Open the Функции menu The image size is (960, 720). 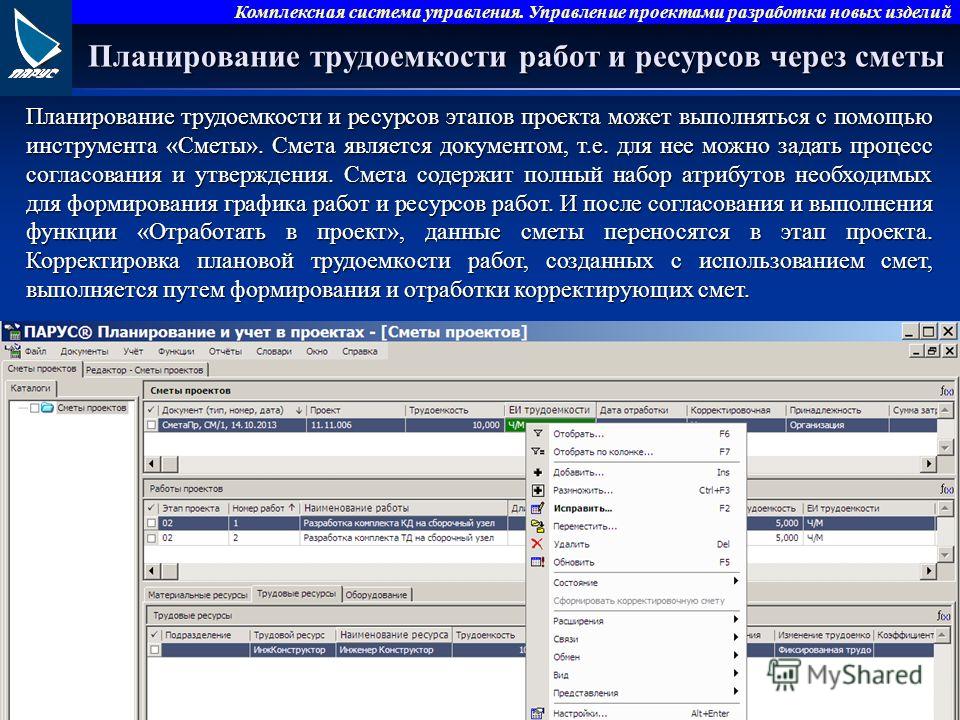pos(176,351)
